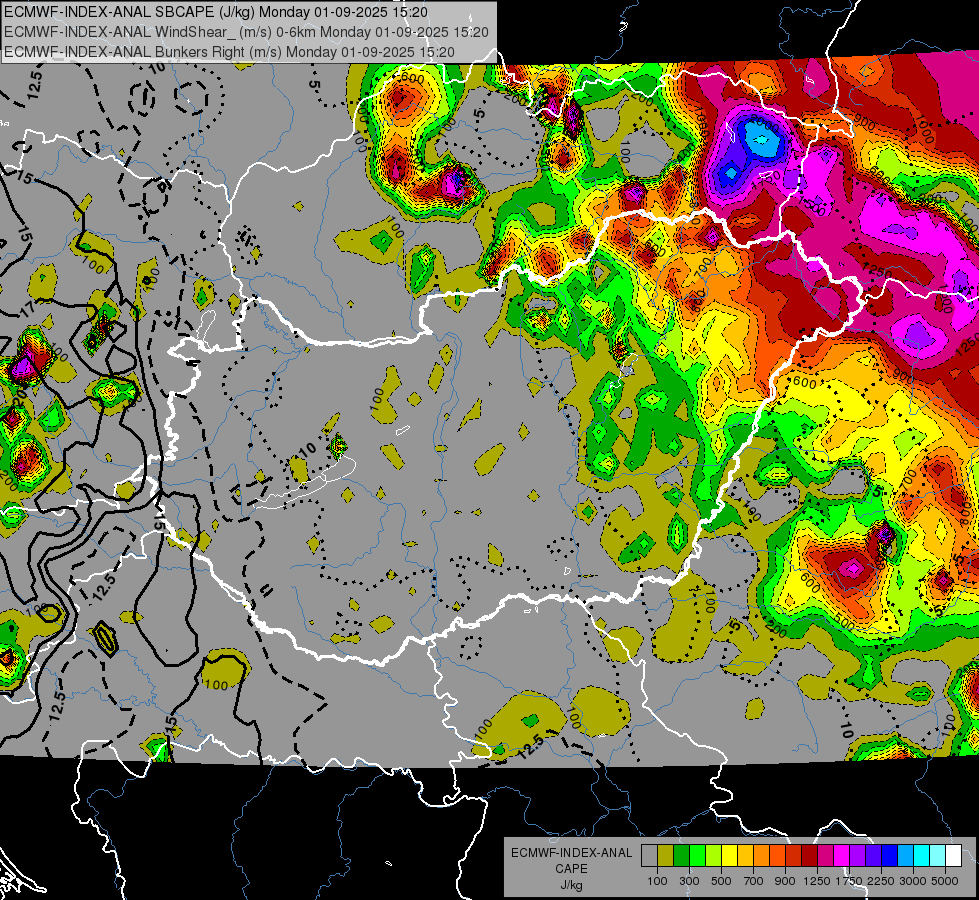Click the gray swatch in CAPE legend

(x=649, y=856)
